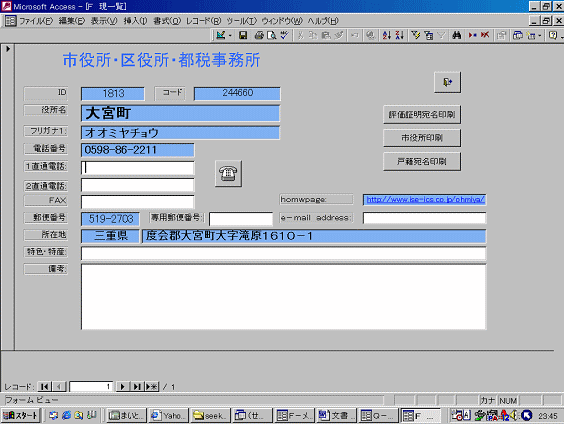Click the Print toolbar icon
This screenshot has height=425, width=565.
tap(259, 35)
